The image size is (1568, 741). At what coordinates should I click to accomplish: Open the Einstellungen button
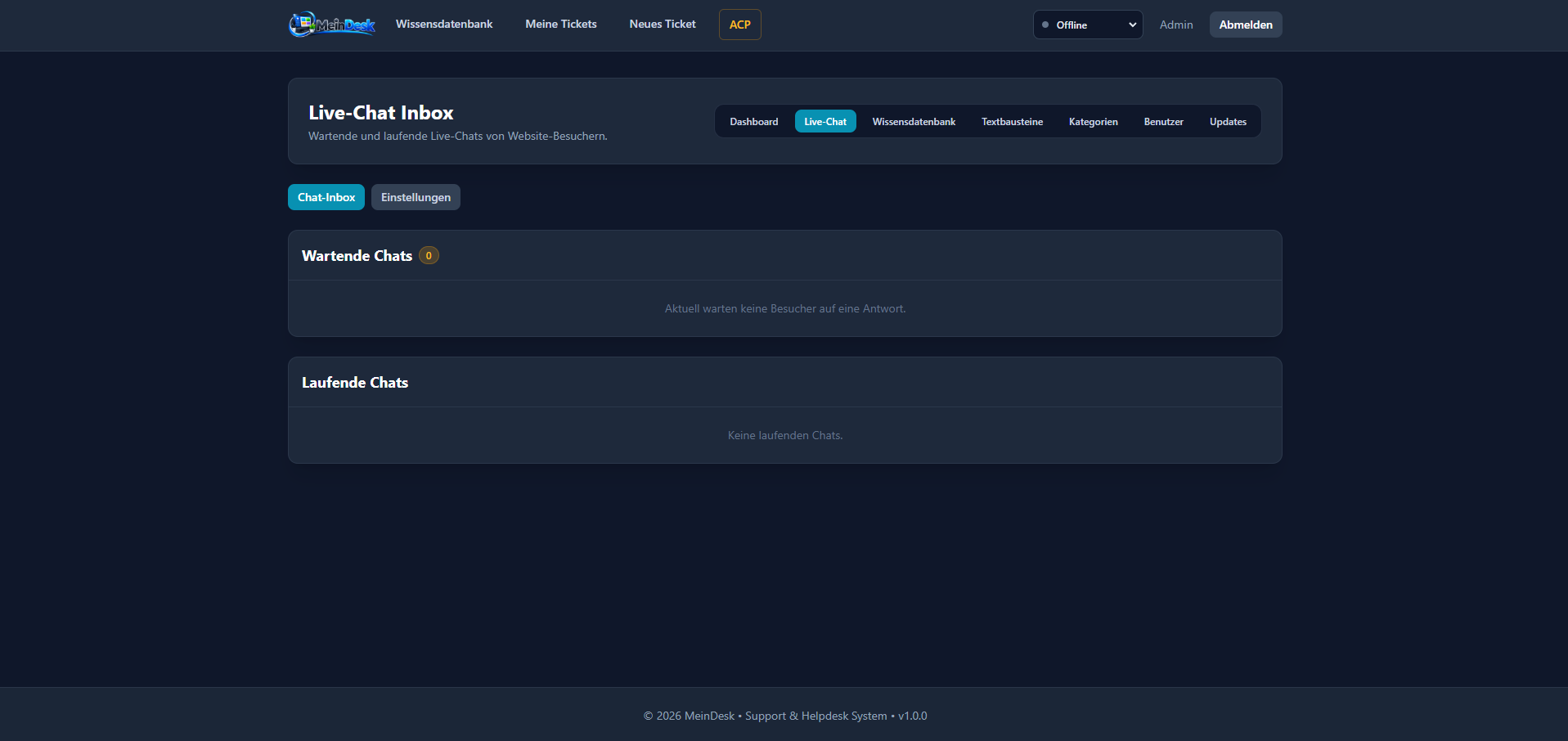pyautogui.click(x=416, y=197)
